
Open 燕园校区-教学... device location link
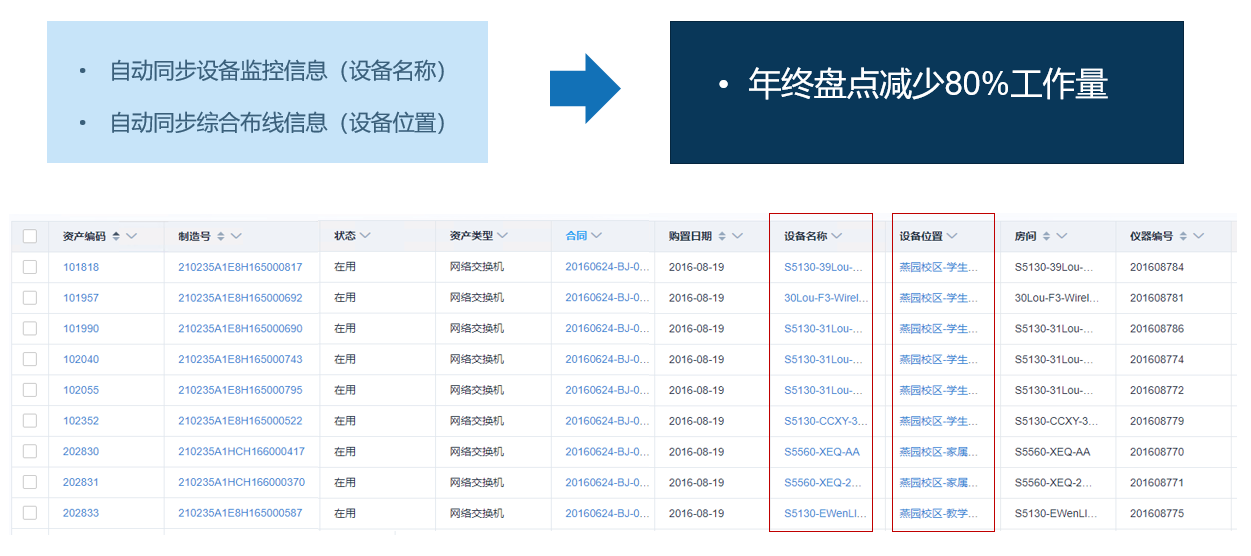(x=939, y=513)
